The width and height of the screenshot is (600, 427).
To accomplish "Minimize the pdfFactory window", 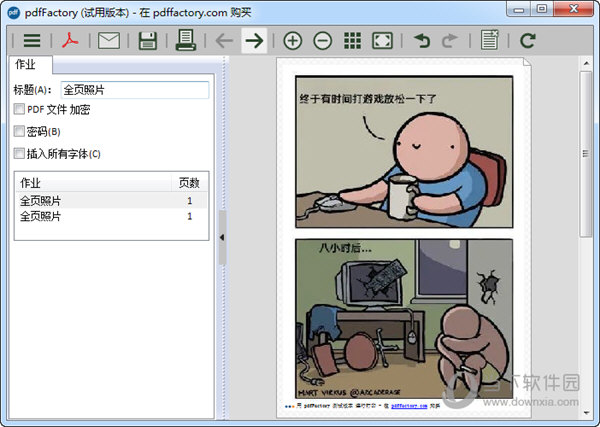I will click(x=519, y=9).
